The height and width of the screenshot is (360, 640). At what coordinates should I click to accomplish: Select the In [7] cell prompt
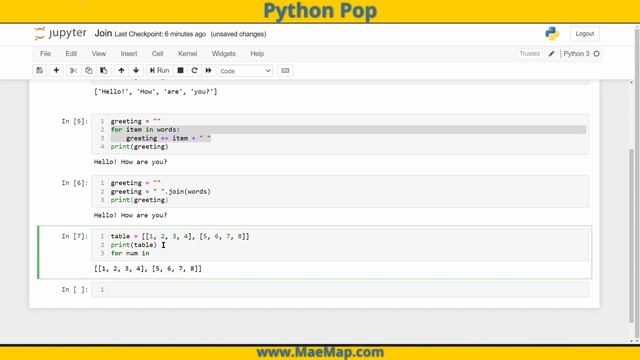point(75,236)
